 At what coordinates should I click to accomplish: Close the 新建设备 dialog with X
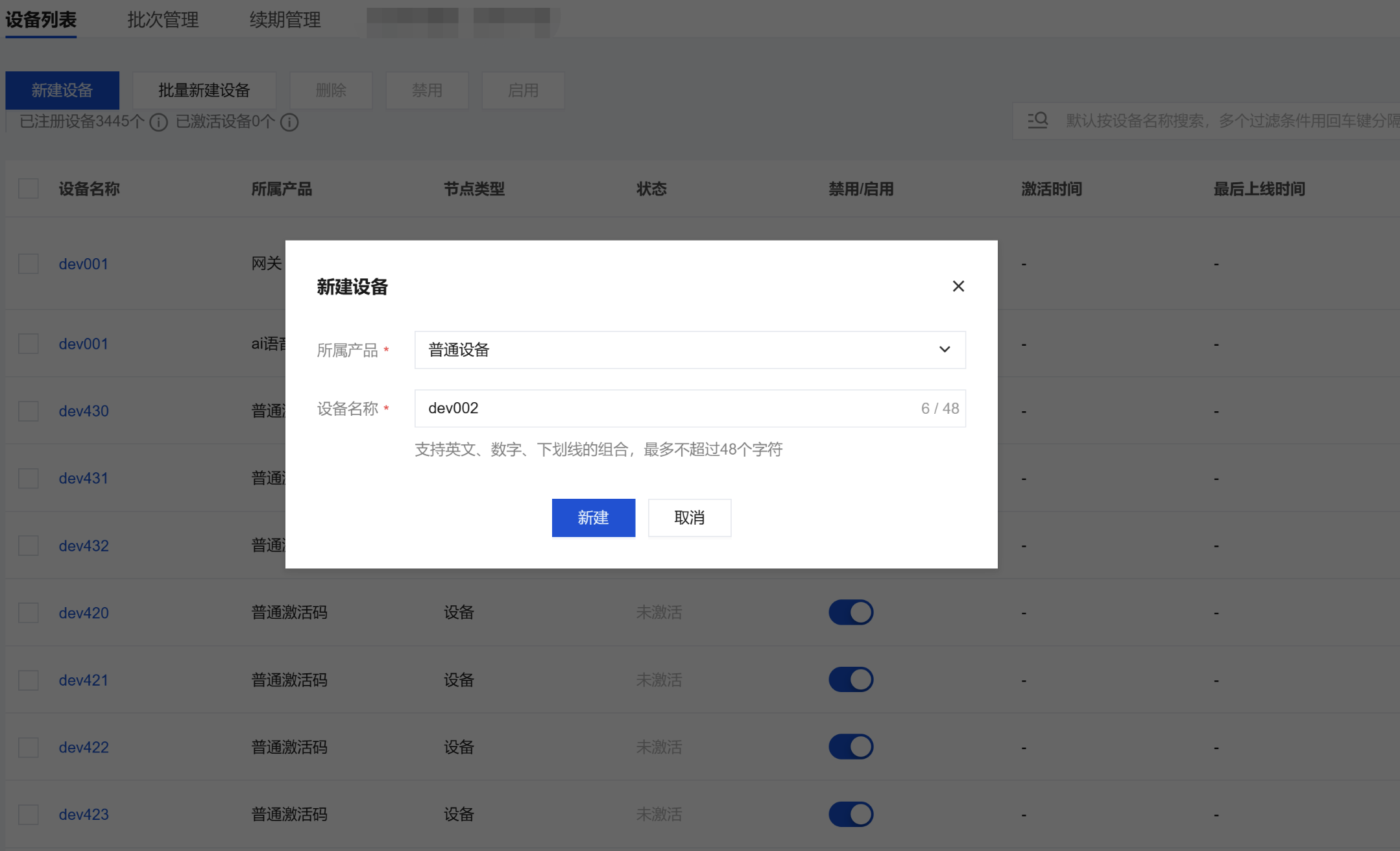(958, 286)
